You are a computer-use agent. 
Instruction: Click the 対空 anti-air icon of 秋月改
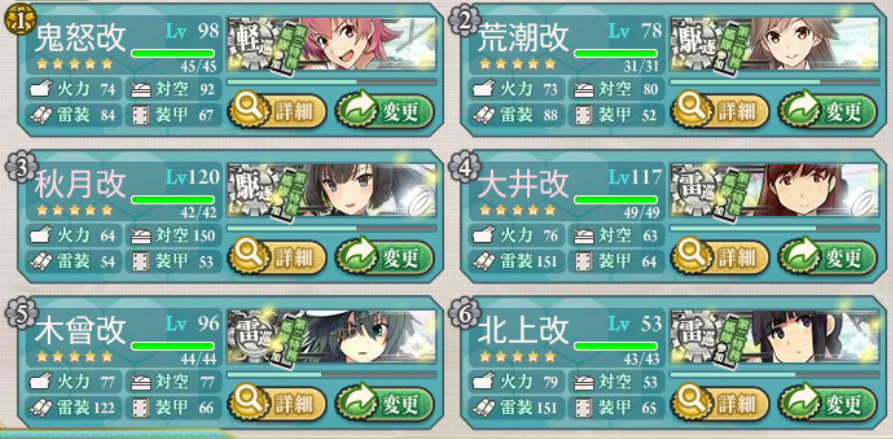coord(140,235)
